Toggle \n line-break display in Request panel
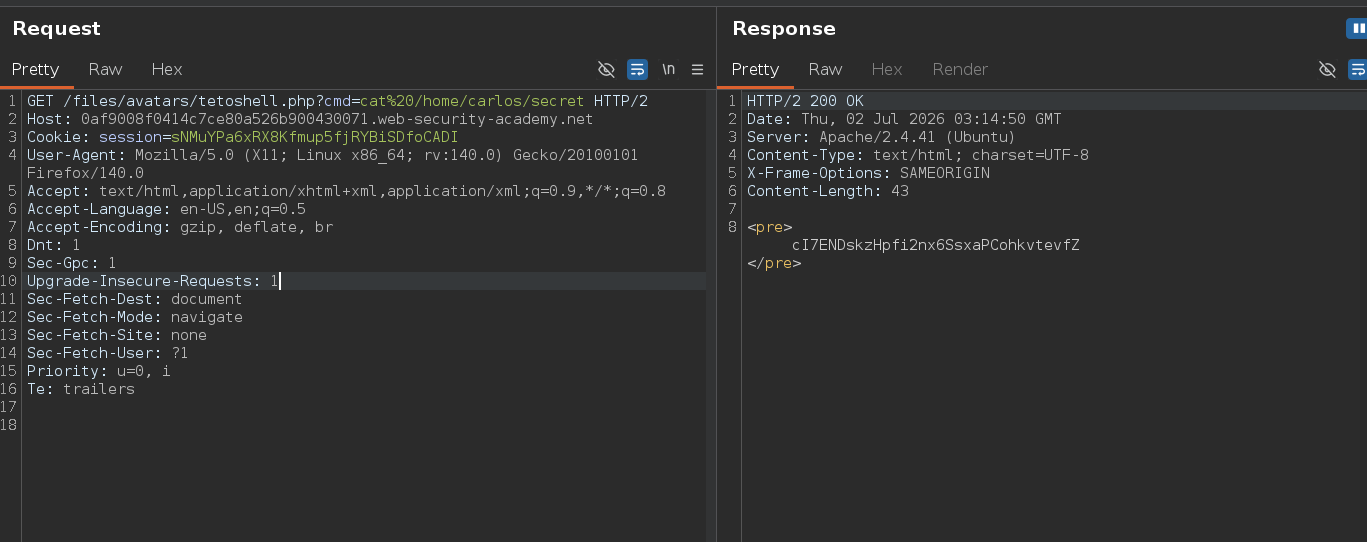Viewport: 1367px width, 542px height. point(668,69)
